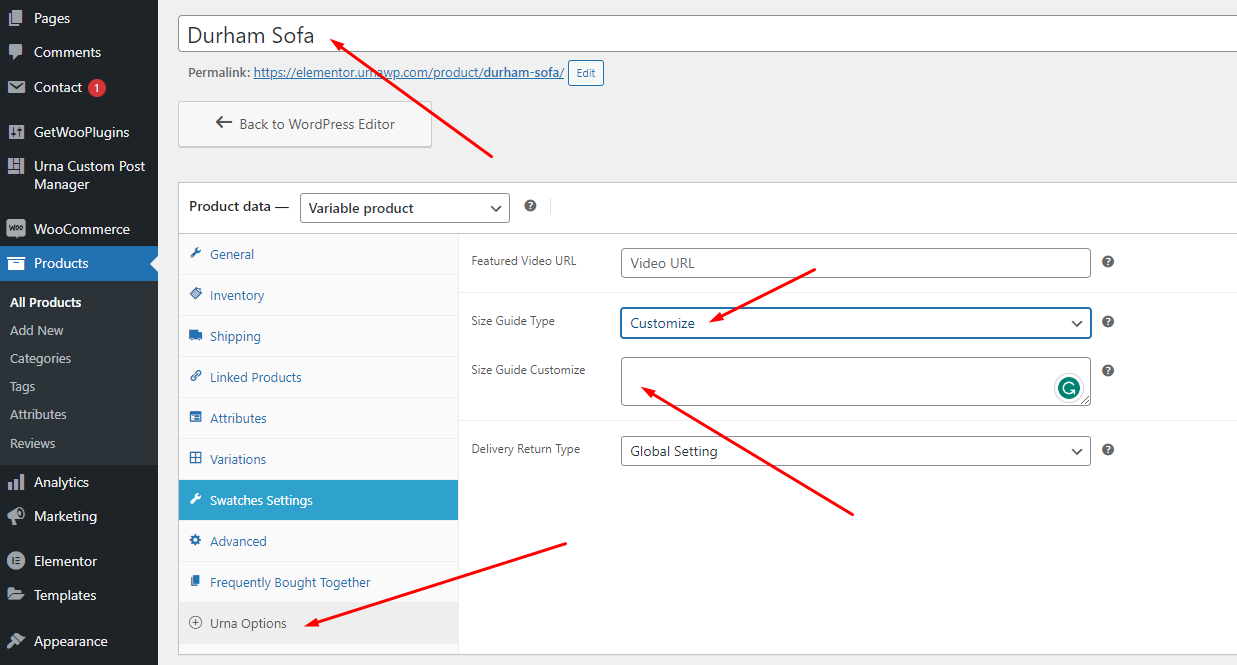Click help icon beside Delivery Return Type
The image size is (1237, 665).
pos(1108,450)
